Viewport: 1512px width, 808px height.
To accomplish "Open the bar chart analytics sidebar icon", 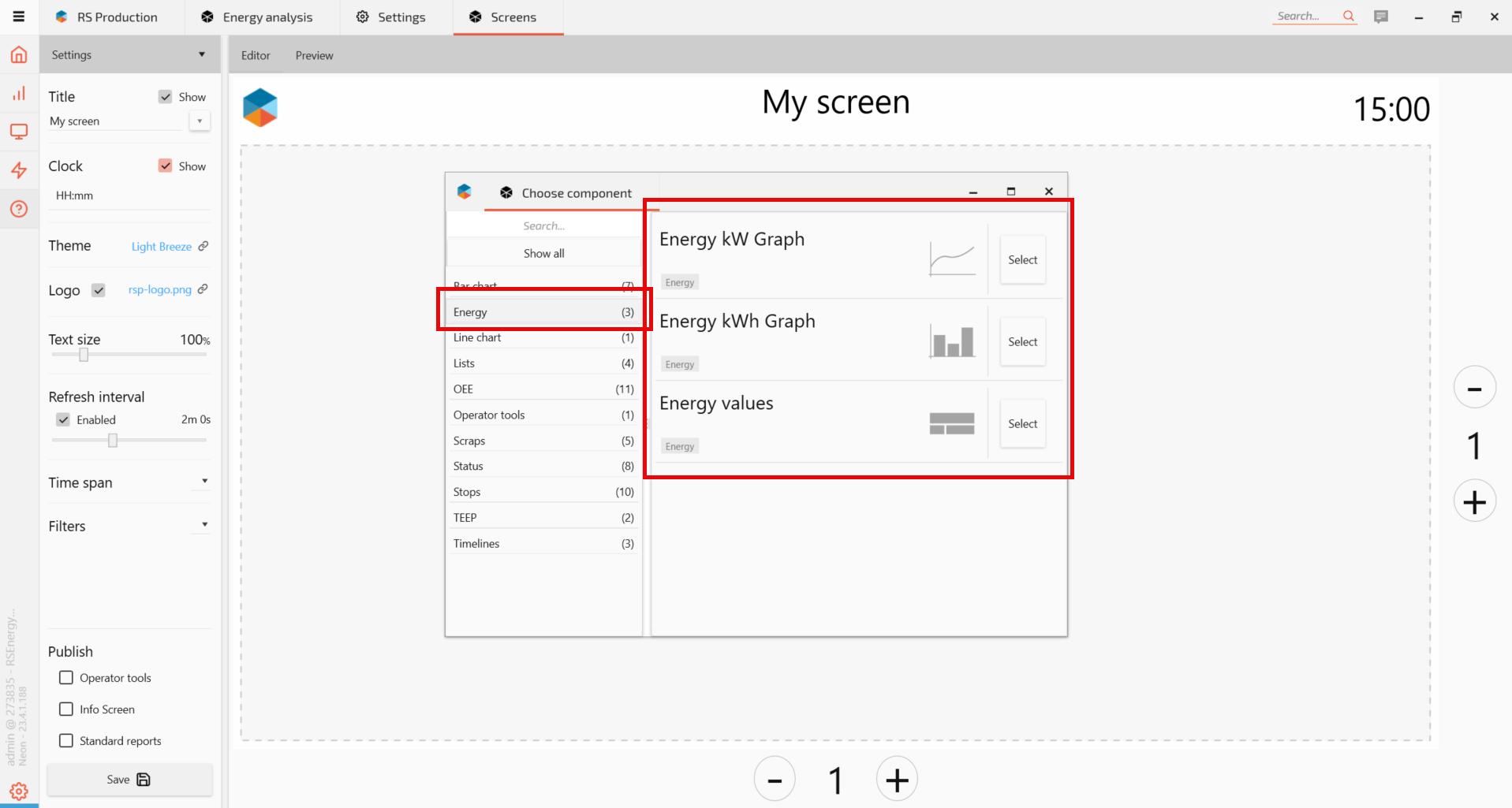I will (x=19, y=94).
